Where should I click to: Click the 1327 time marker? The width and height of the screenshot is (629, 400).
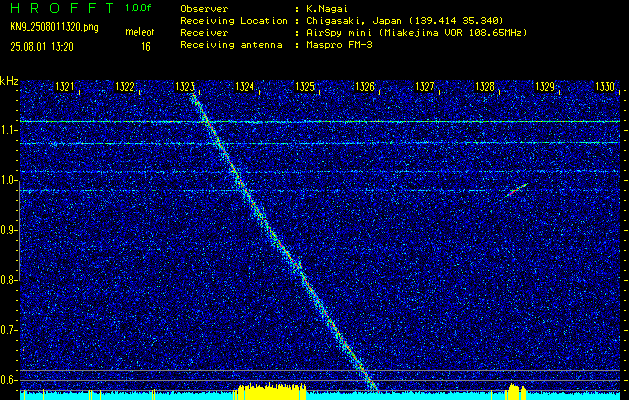click(424, 87)
